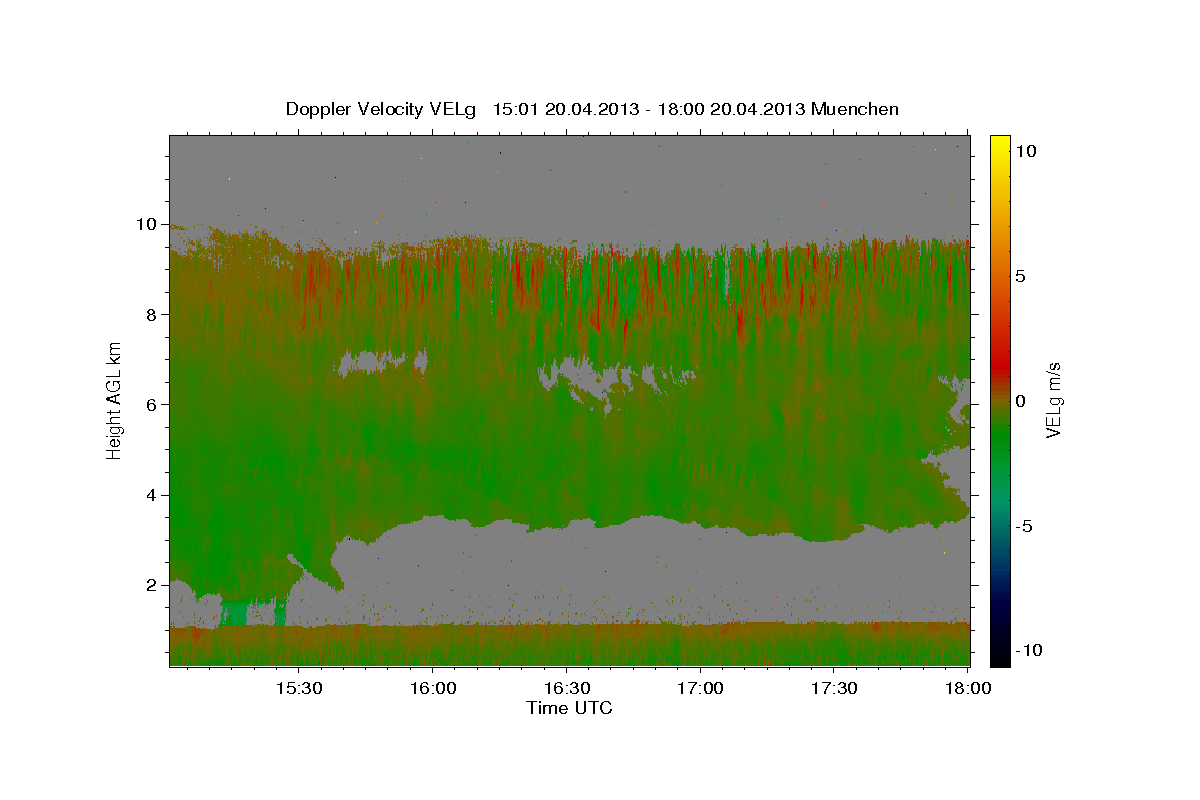Screen dimensions: 1200x800
Task: Click the 16:30 time tick label
Action: tap(566, 689)
